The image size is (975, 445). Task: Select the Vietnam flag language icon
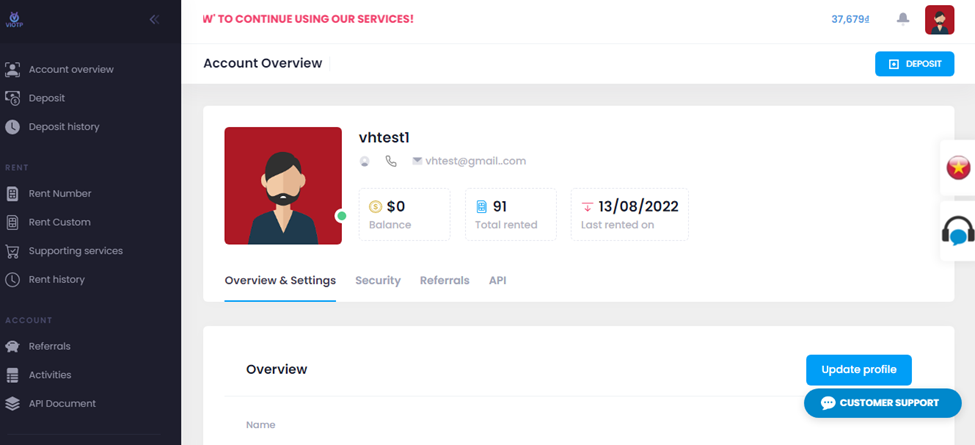(x=958, y=167)
